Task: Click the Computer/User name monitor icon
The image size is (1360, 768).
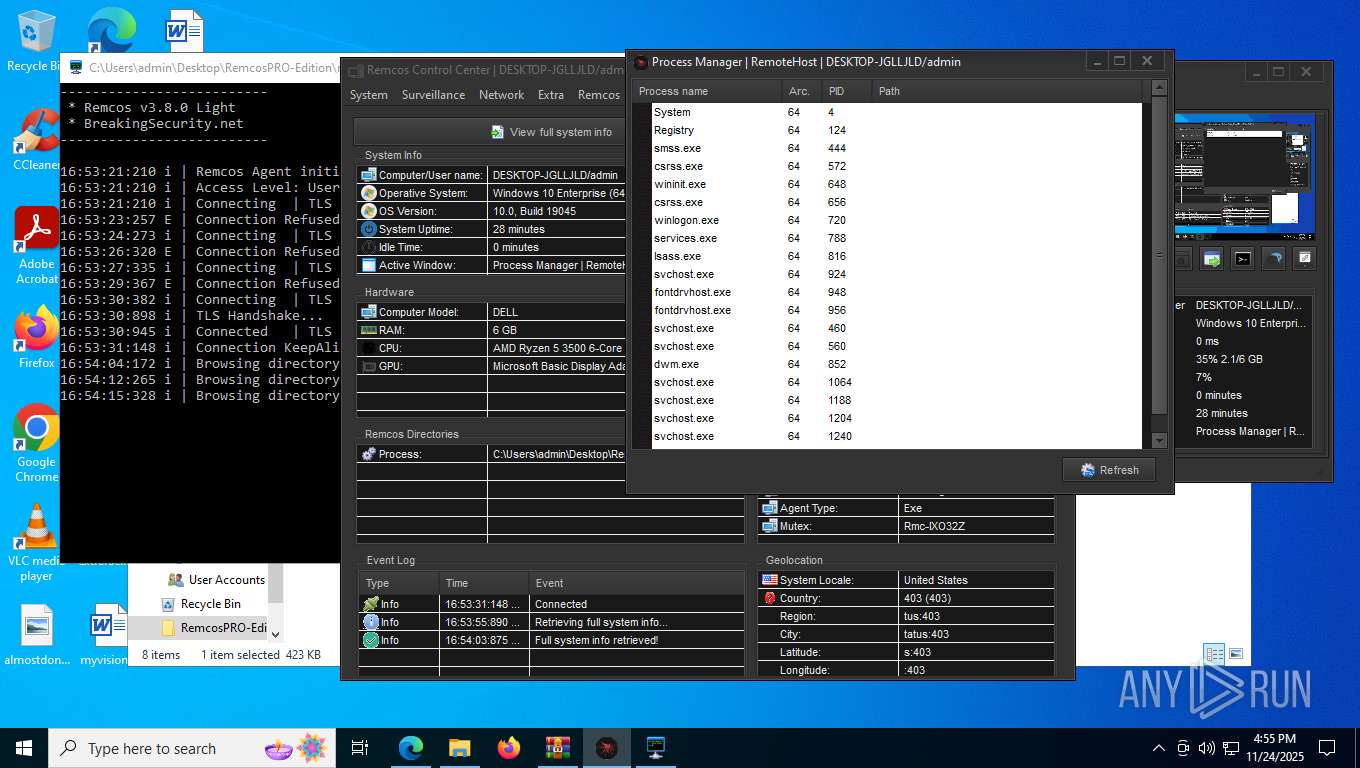Action: (x=369, y=175)
